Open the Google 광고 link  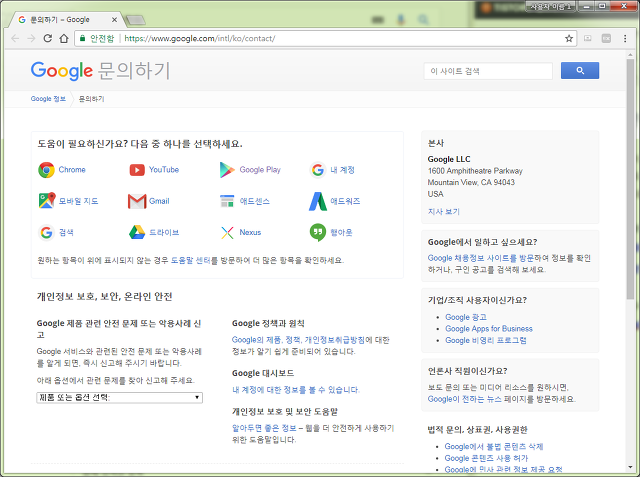(466, 317)
